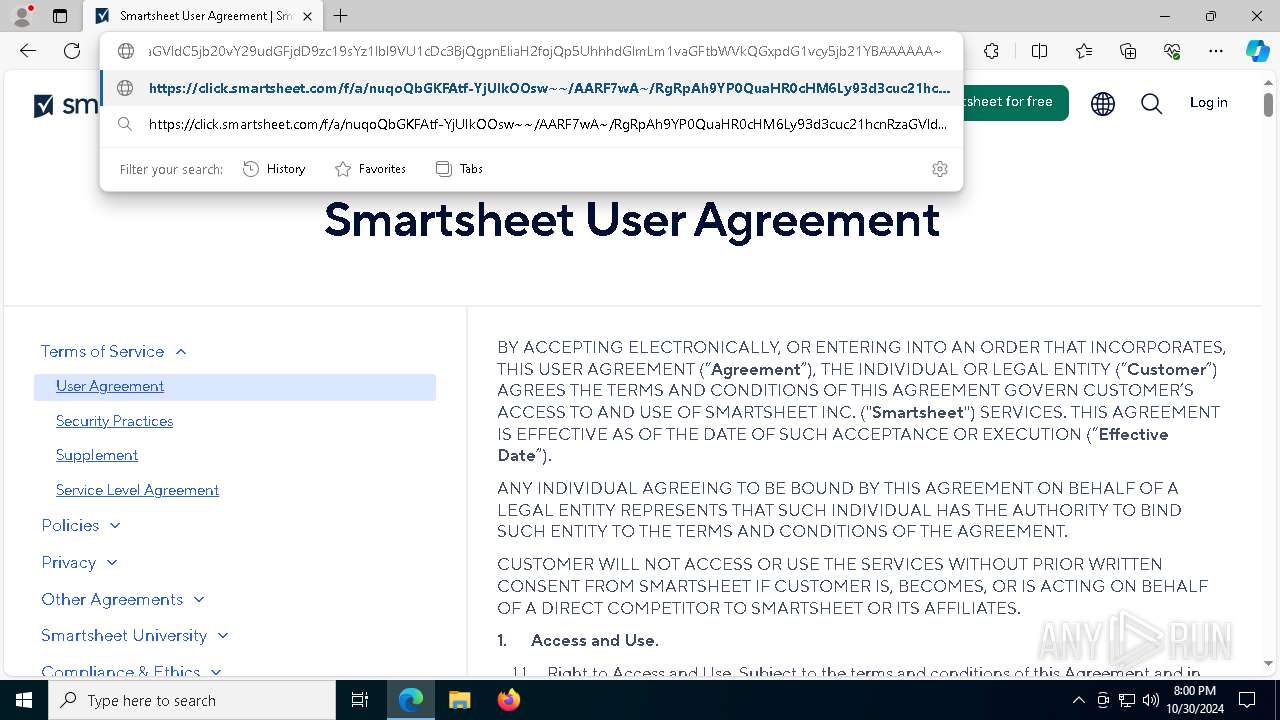The height and width of the screenshot is (720, 1280).
Task: Filter suggestions by History
Action: [274, 169]
